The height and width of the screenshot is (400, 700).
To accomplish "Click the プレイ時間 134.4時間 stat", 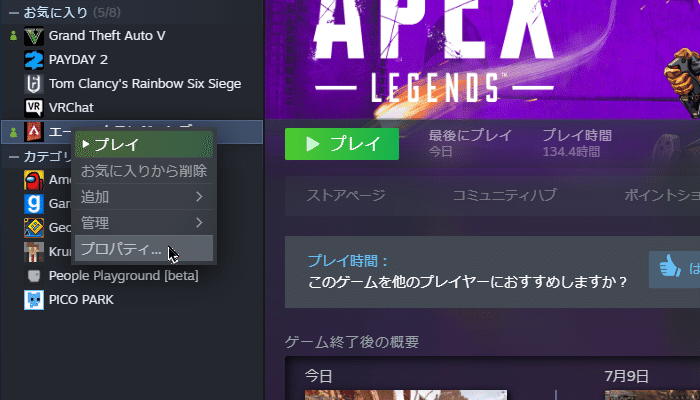I will point(577,143).
